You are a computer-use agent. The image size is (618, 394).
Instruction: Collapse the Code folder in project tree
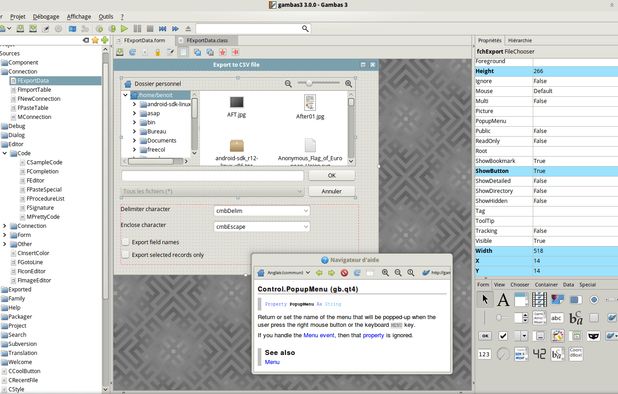coord(5,153)
